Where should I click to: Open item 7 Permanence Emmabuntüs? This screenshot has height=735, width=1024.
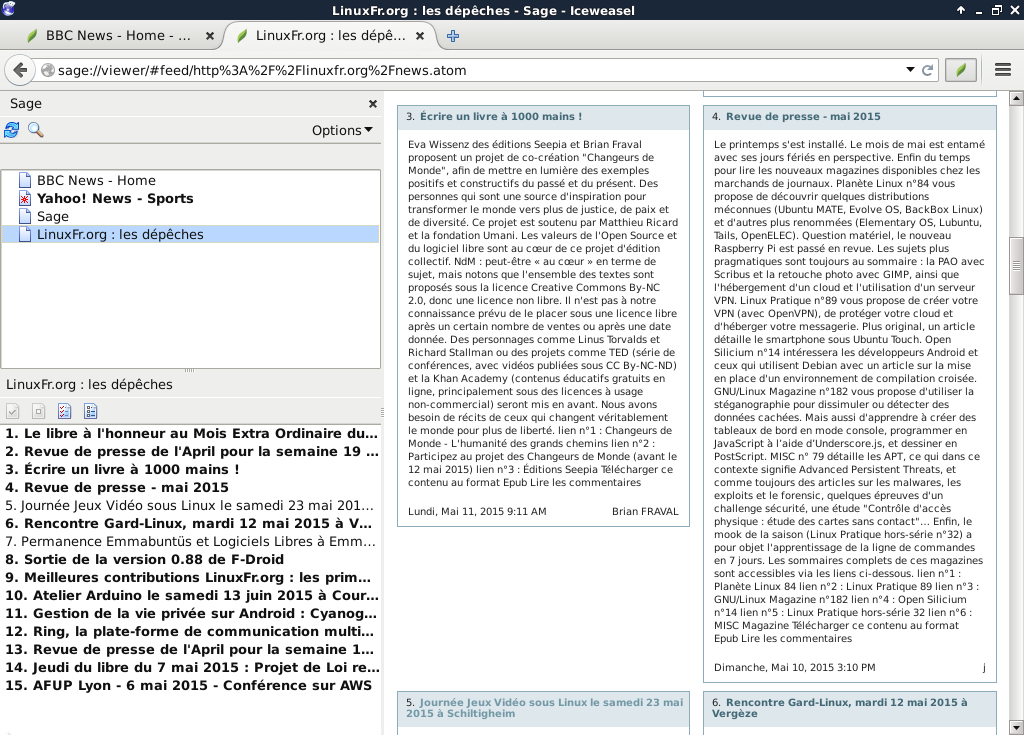pyautogui.click(x=191, y=541)
